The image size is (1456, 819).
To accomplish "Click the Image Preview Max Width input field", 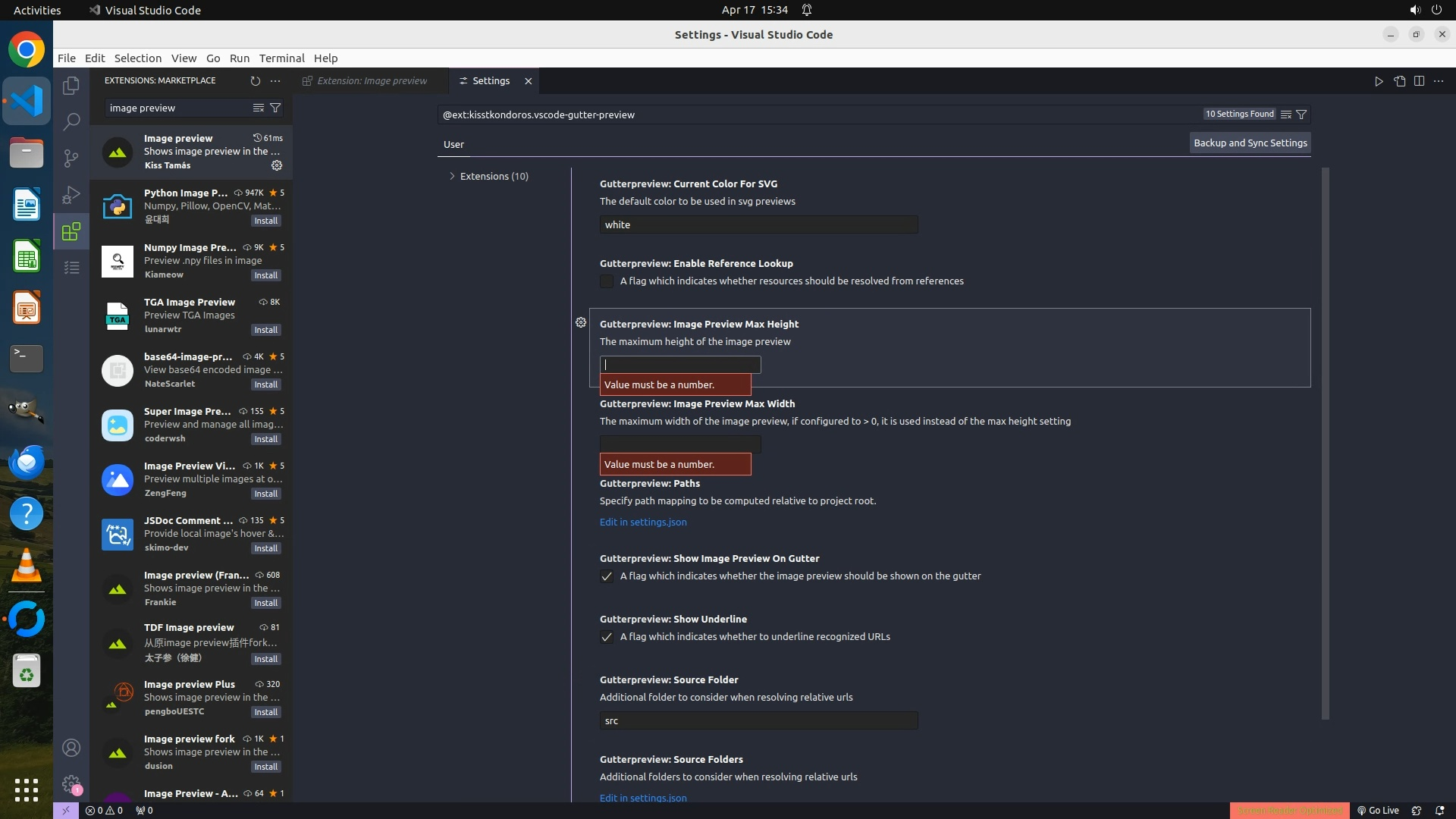I will [679, 444].
